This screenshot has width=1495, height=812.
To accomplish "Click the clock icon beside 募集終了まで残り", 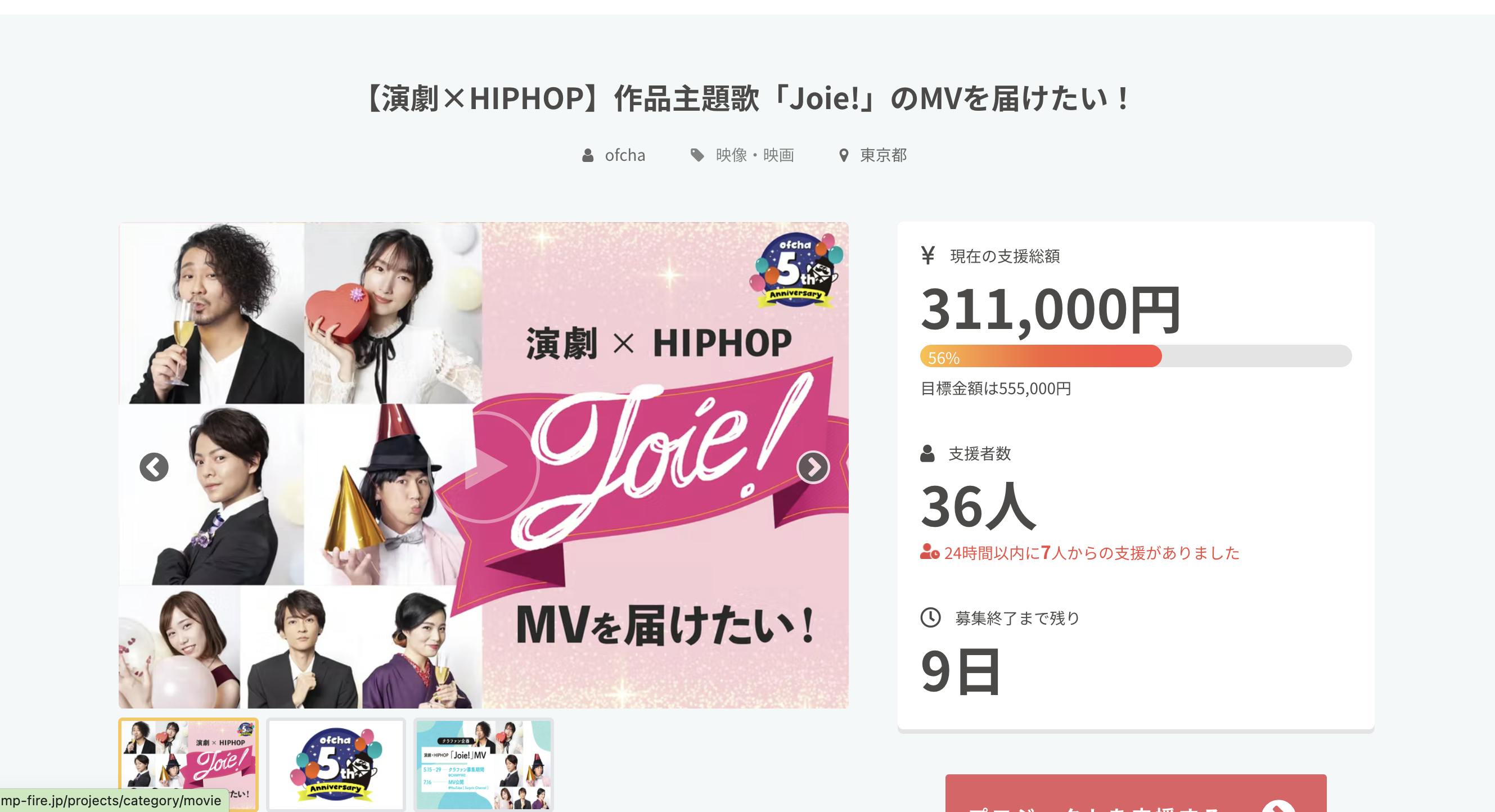I will tap(930, 617).
